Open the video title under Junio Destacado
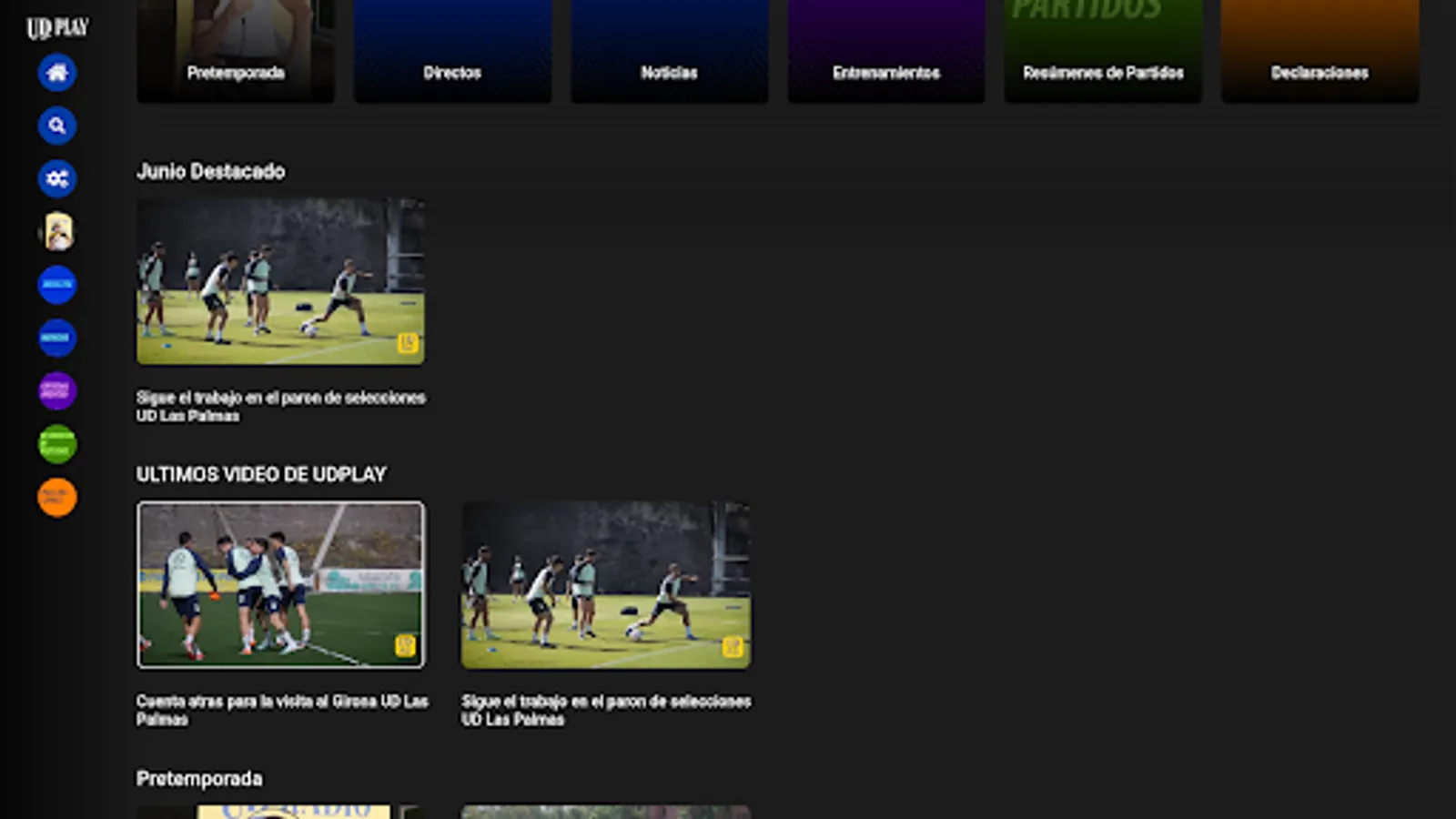The height and width of the screenshot is (819, 1456). pos(281,407)
